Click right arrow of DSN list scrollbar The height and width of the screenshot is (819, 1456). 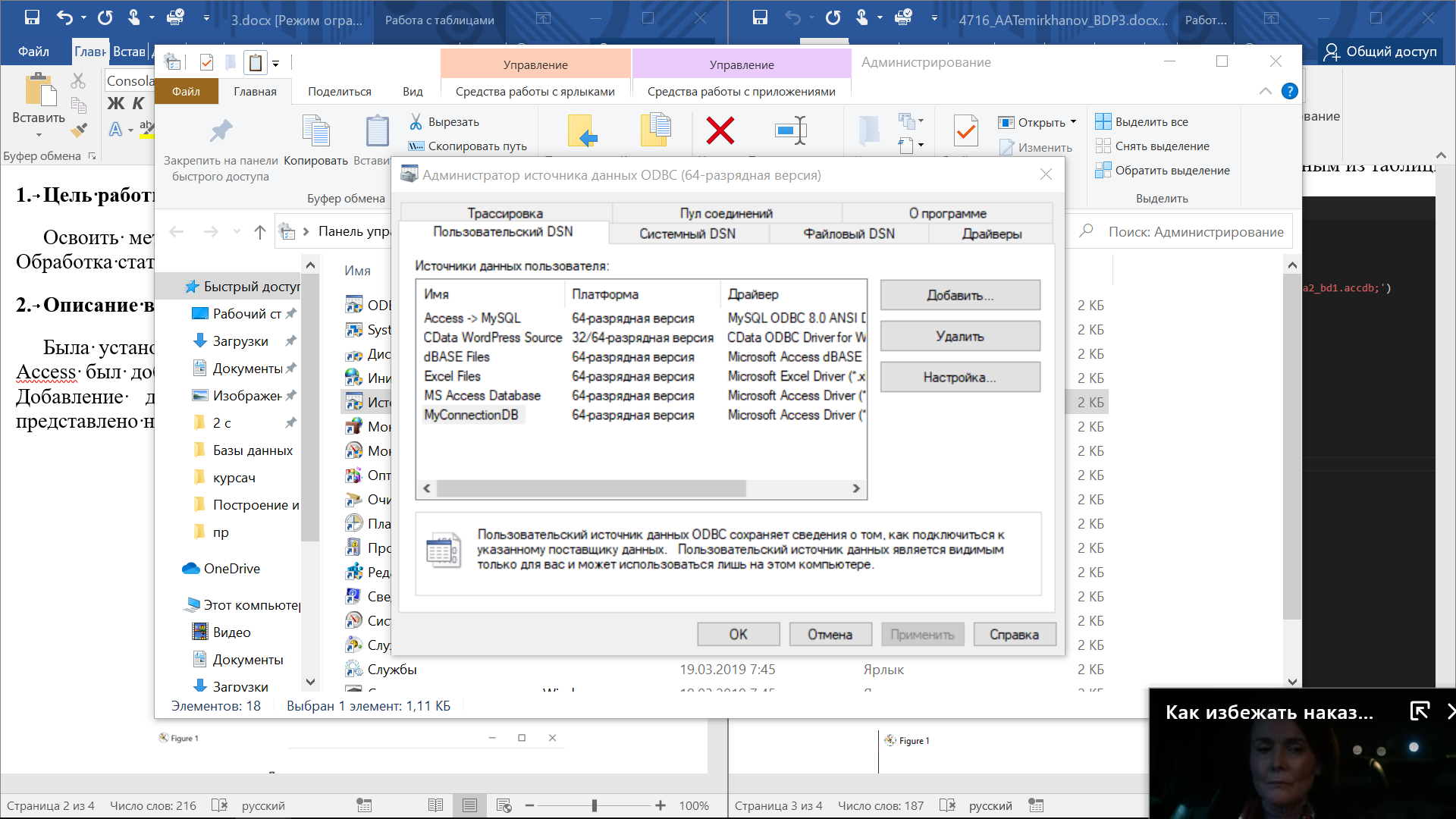pyautogui.click(x=856, y=488)
